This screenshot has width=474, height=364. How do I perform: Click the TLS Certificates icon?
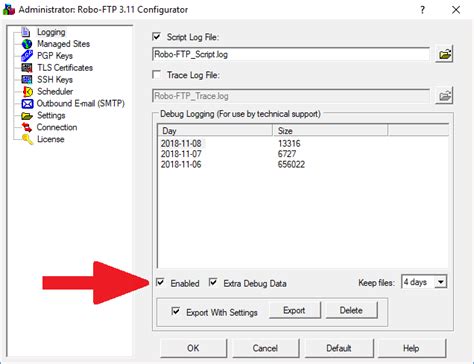click(27, 68)
